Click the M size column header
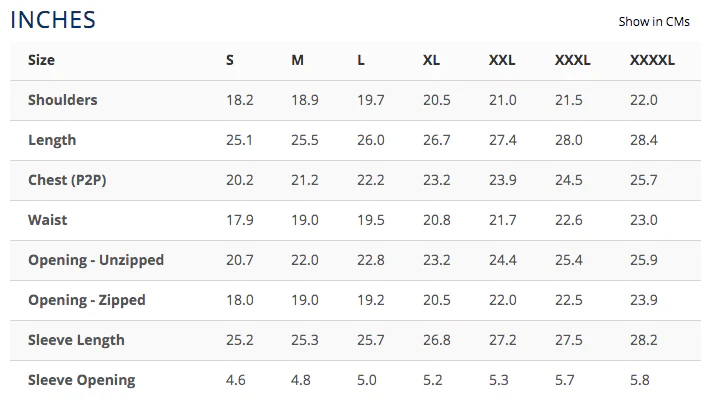 pos(297,60)
